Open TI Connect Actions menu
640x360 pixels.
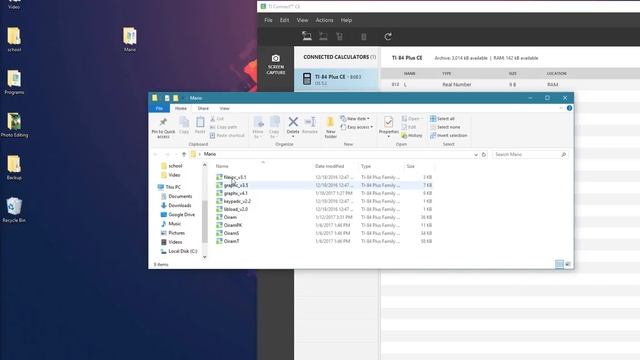coord(324,20)
